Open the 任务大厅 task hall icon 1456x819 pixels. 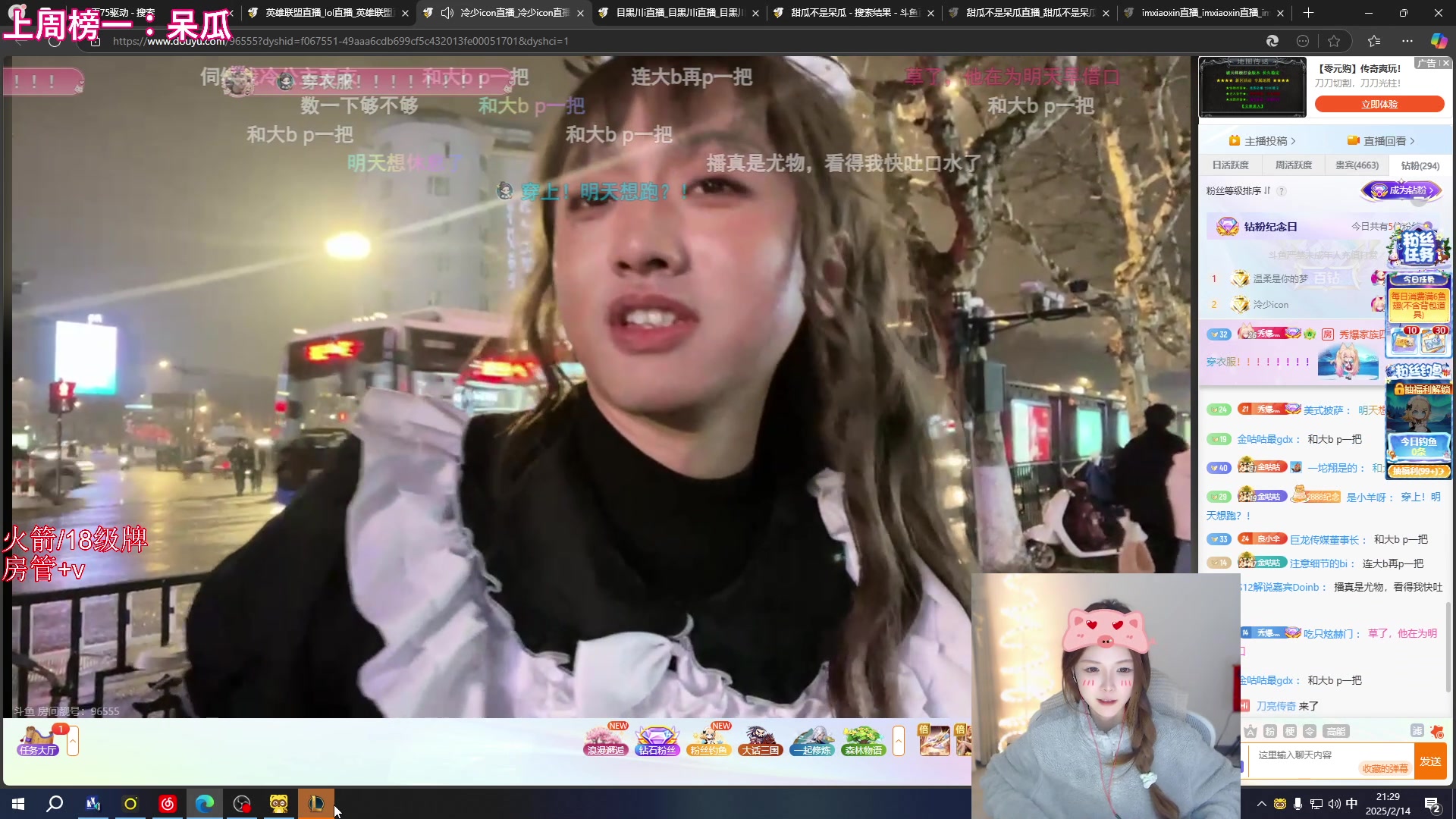click(38, 741)
